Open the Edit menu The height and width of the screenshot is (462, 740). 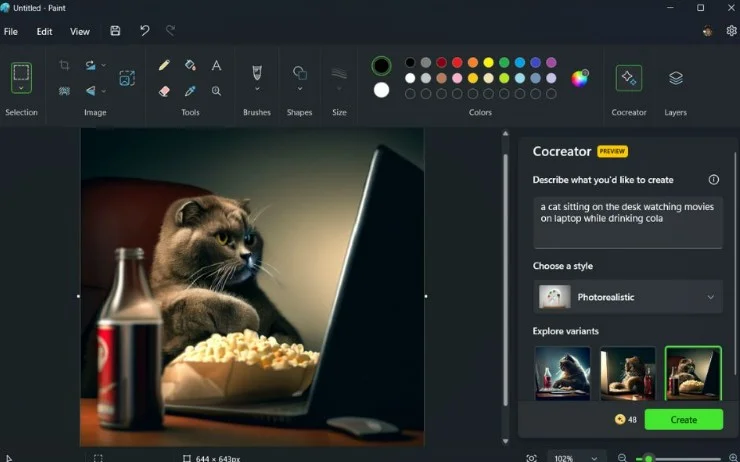[44, 32]
